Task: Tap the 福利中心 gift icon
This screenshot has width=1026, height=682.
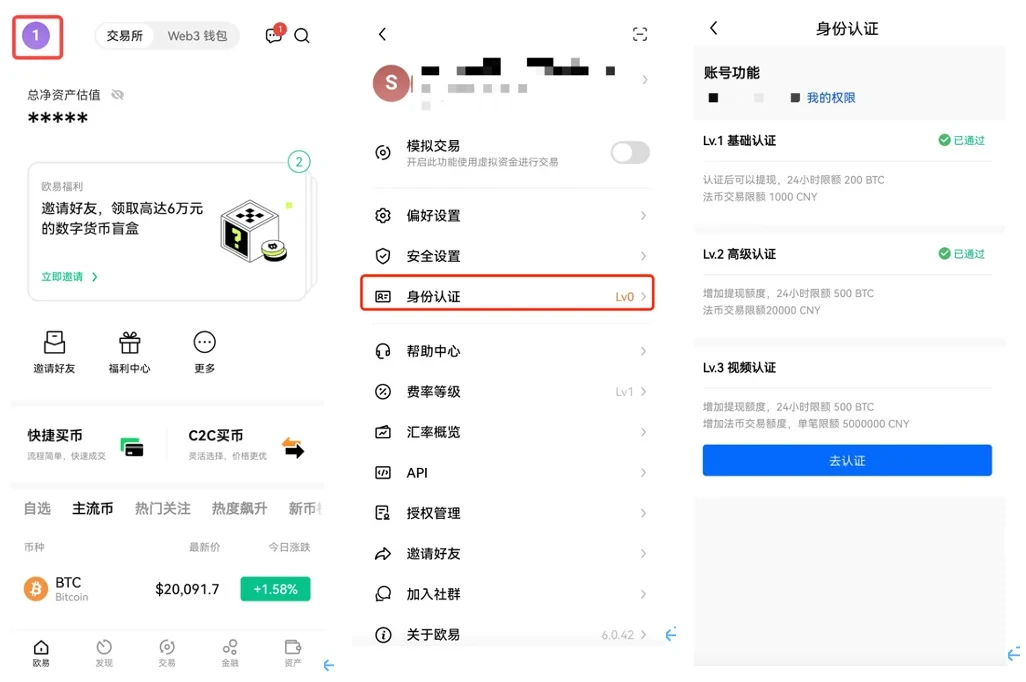Action: [129, 344]
